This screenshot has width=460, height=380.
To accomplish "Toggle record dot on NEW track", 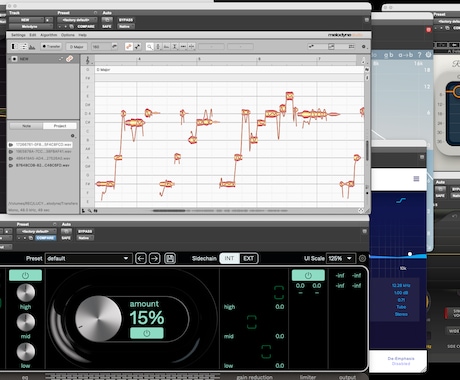I will [14, 59].
